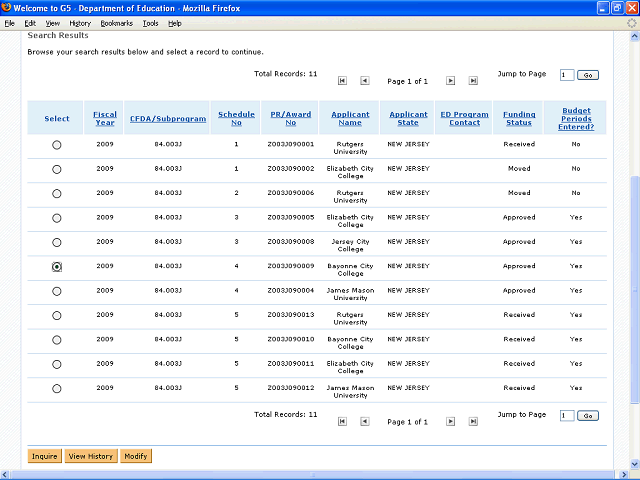Select radio button for award Z003J090012

point(56,388)
